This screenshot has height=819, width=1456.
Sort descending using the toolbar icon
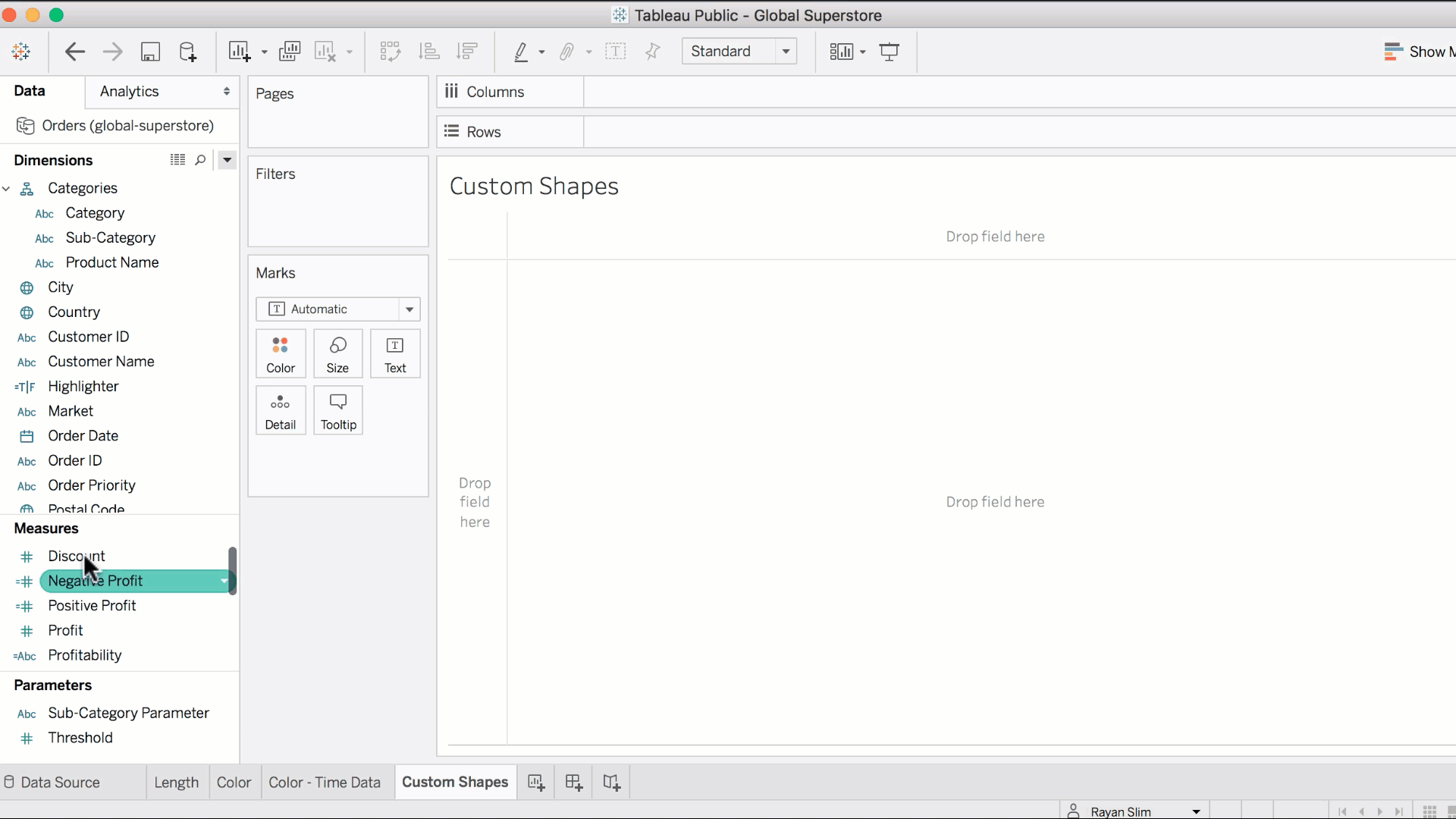click(467, 52)
